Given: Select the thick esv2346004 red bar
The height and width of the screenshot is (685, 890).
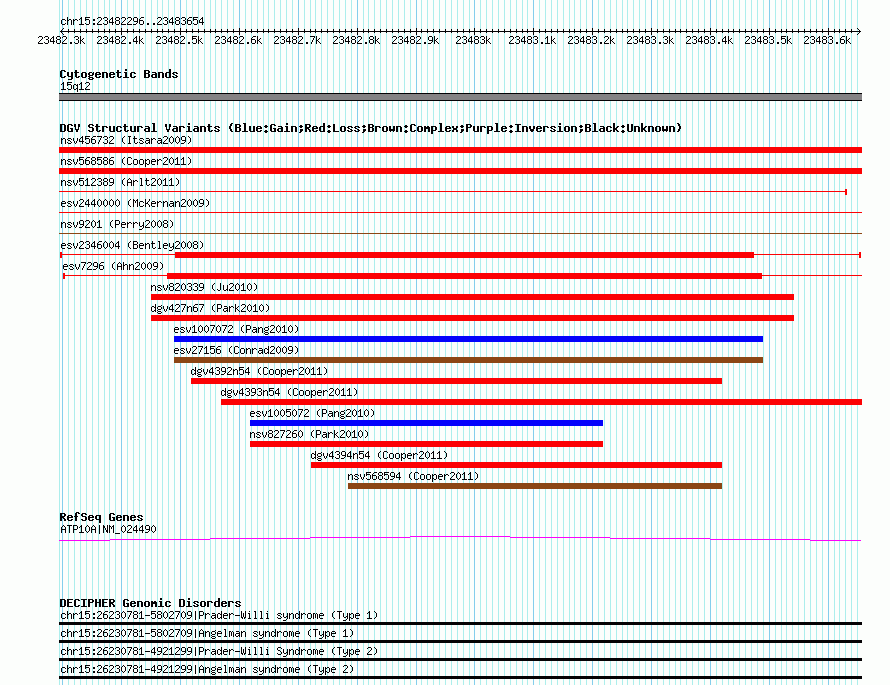Looking at the screenshot, I should click(464, 255).
